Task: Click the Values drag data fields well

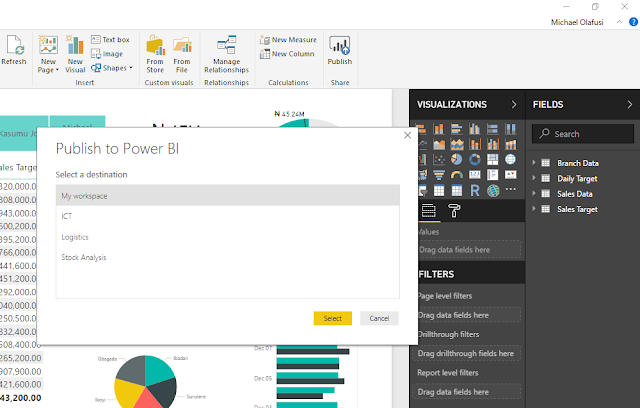Action: (469, 250)
